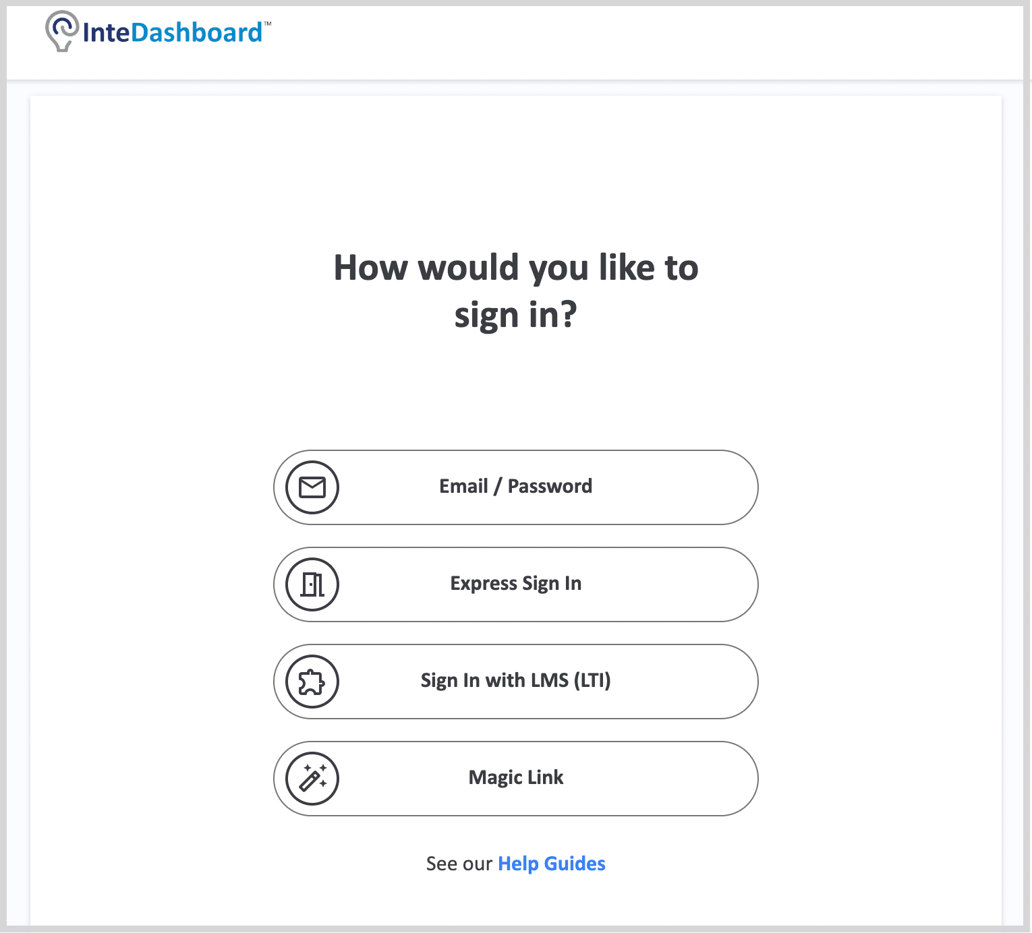Click the envelope icon for Email/Password sign in
The width and height of the screenshot is (1032, 933).
point(312,487)
